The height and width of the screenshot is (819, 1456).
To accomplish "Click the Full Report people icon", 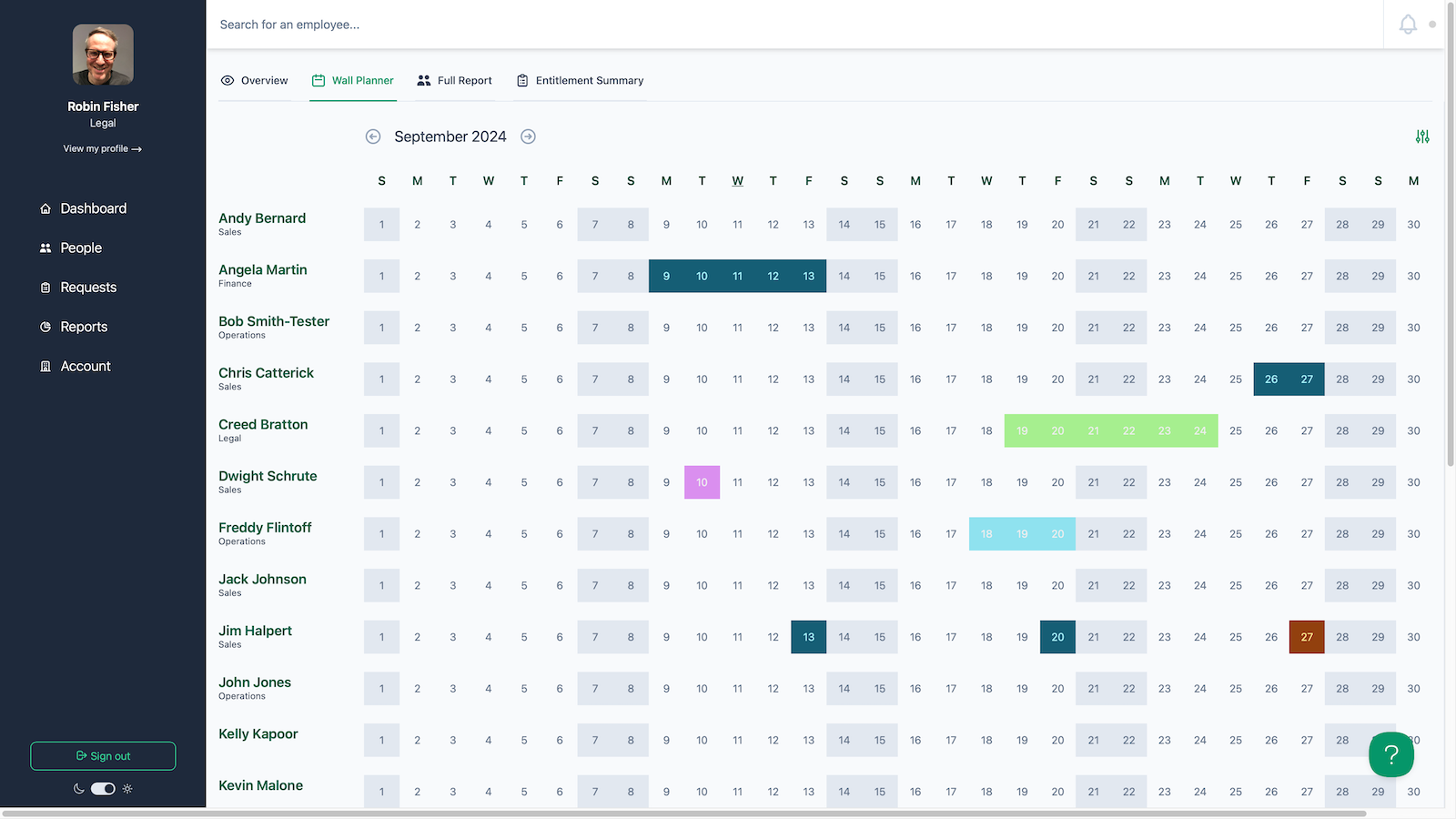I will [424, 80].
